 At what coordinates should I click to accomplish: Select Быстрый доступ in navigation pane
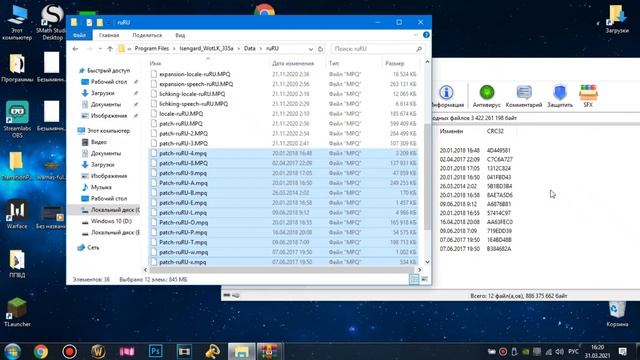click(x=108, y=70)
